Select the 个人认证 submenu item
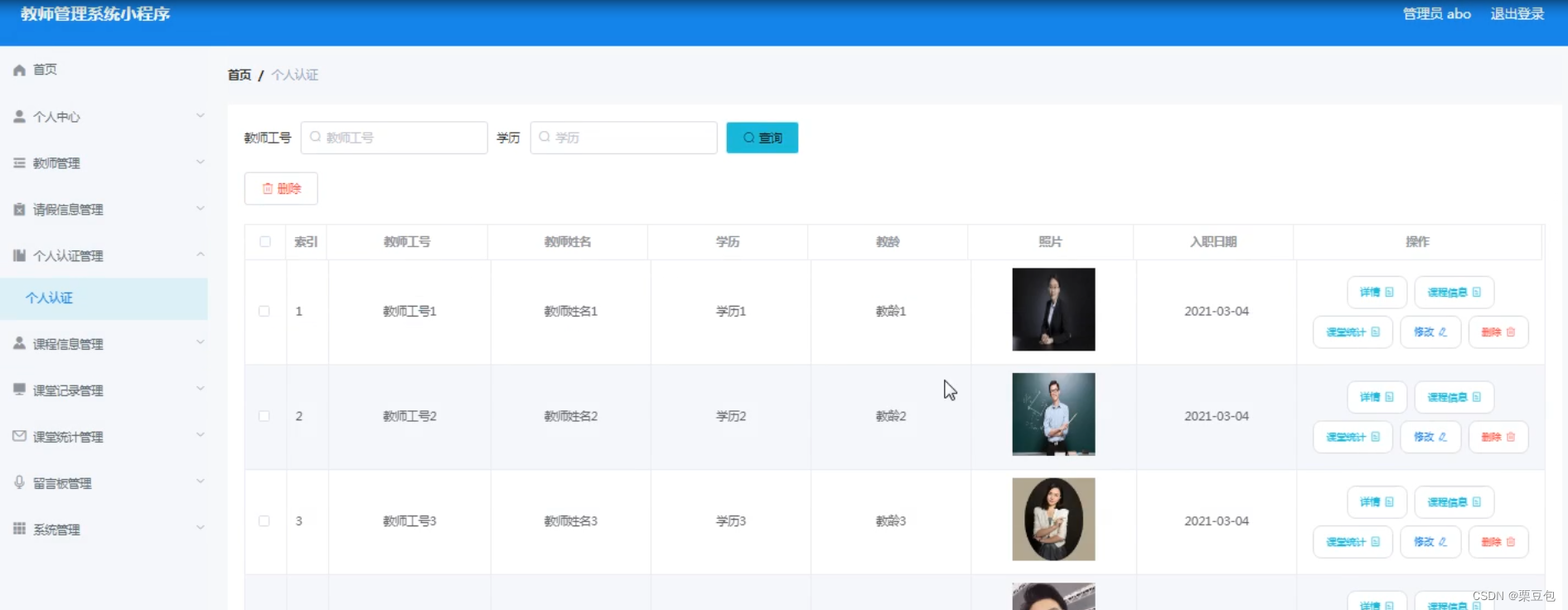The image size is (1568, 610). pyautogui.click(x=104, y=298)
